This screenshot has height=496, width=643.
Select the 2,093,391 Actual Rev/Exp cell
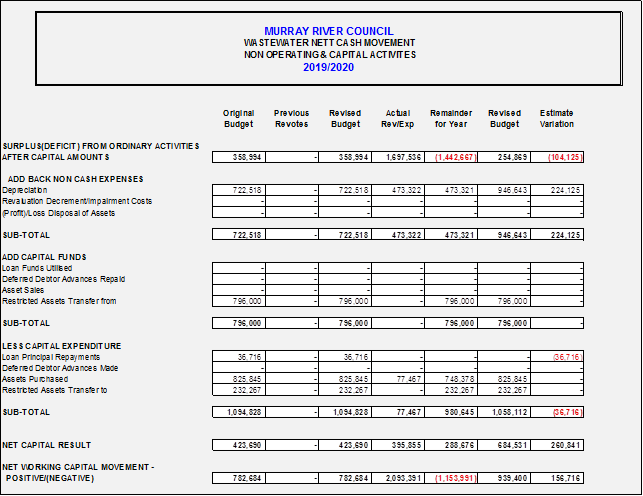(398, 478)
